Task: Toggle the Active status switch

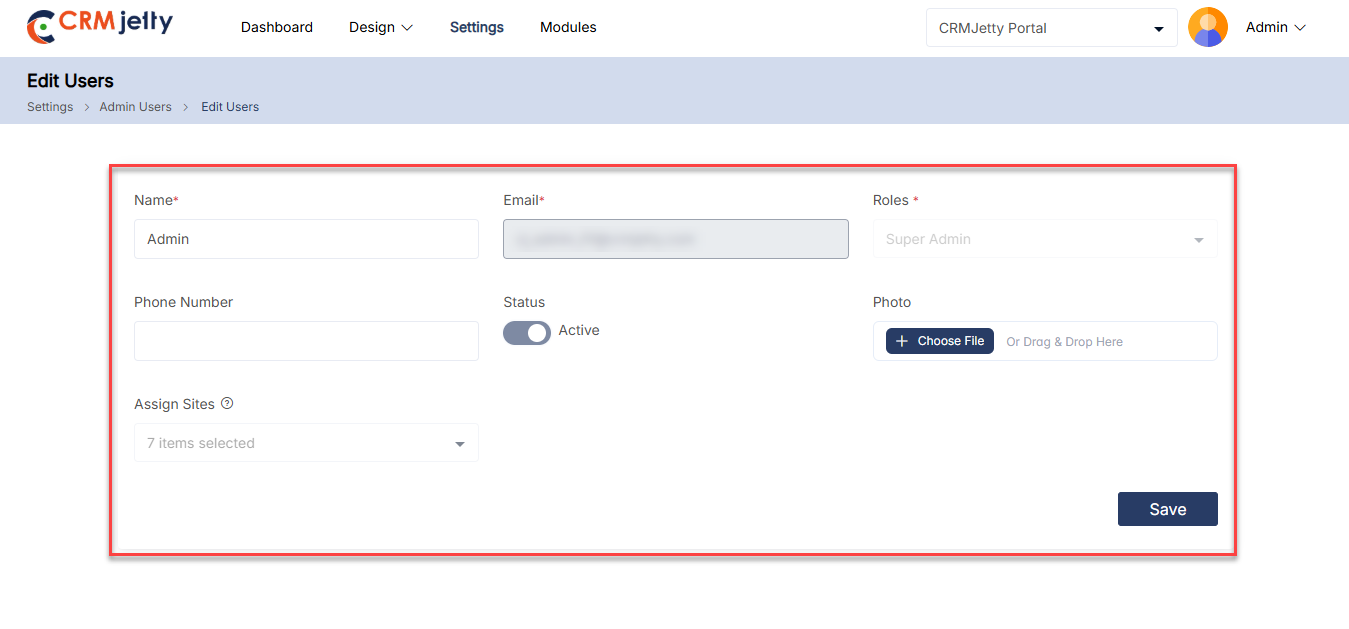Action: 526,332
